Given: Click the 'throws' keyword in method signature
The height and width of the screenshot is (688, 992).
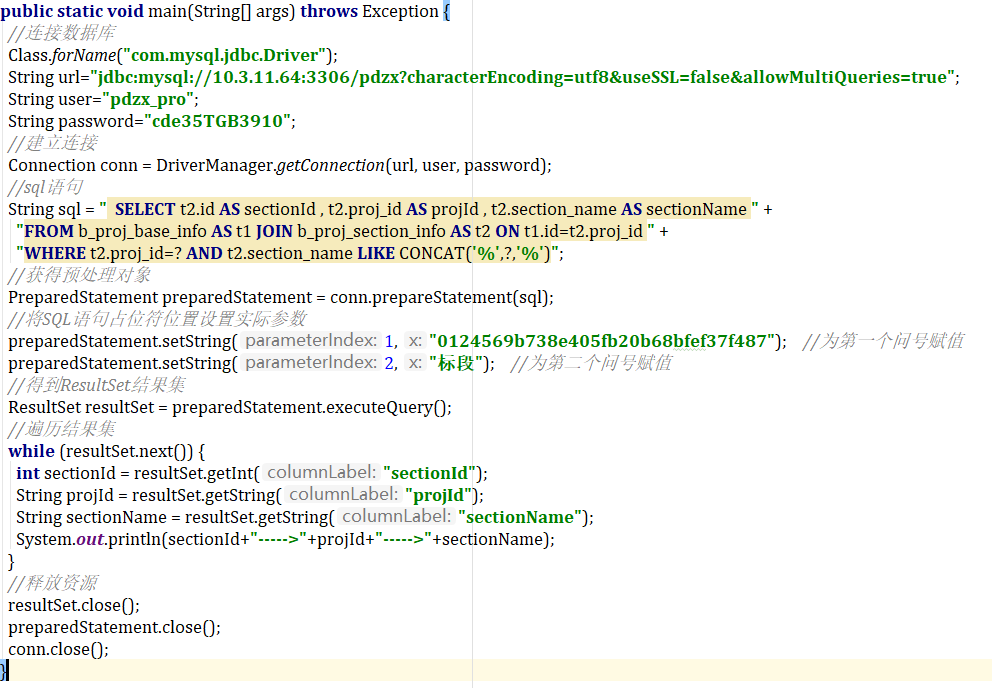Looking at the screenshot, I should (x=329, y=11).
